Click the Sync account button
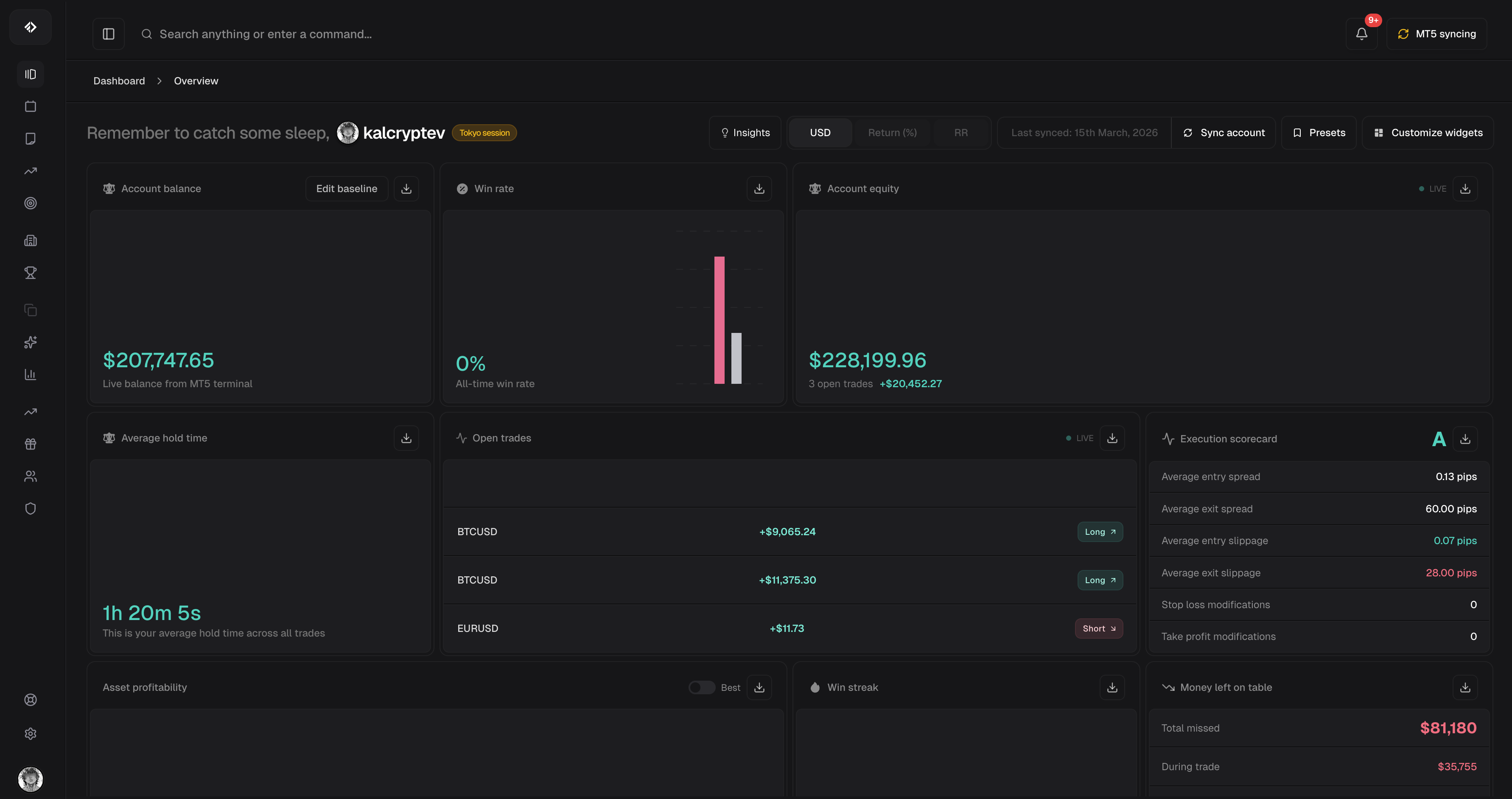Screen dimensions: 1512x799 coord(1223,133)
